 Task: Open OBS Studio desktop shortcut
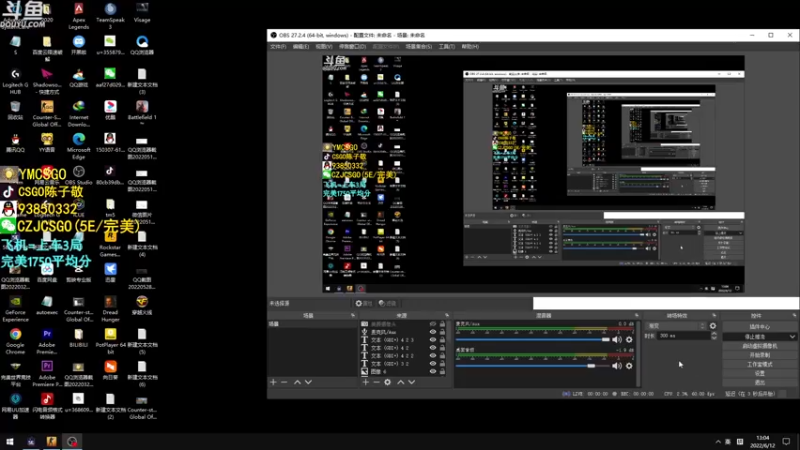pyautogui.click(x=79, y=175)
